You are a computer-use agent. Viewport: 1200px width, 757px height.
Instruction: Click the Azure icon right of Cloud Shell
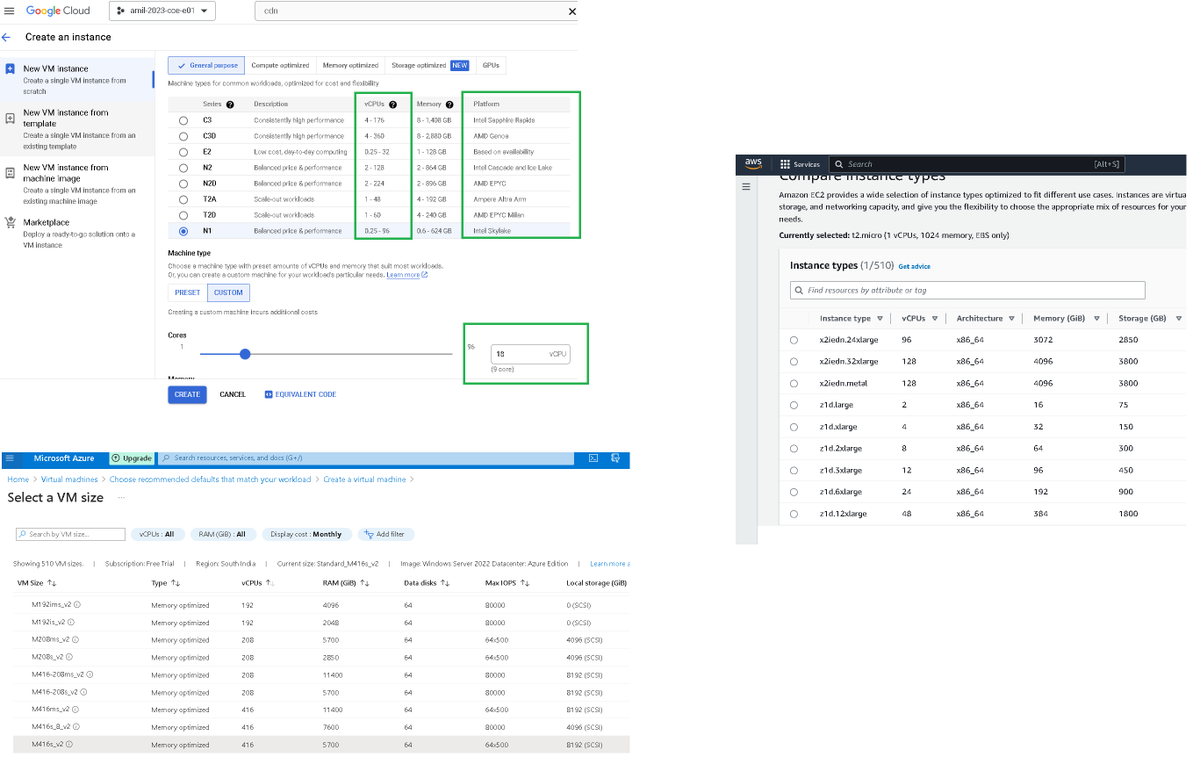point(615,458)
